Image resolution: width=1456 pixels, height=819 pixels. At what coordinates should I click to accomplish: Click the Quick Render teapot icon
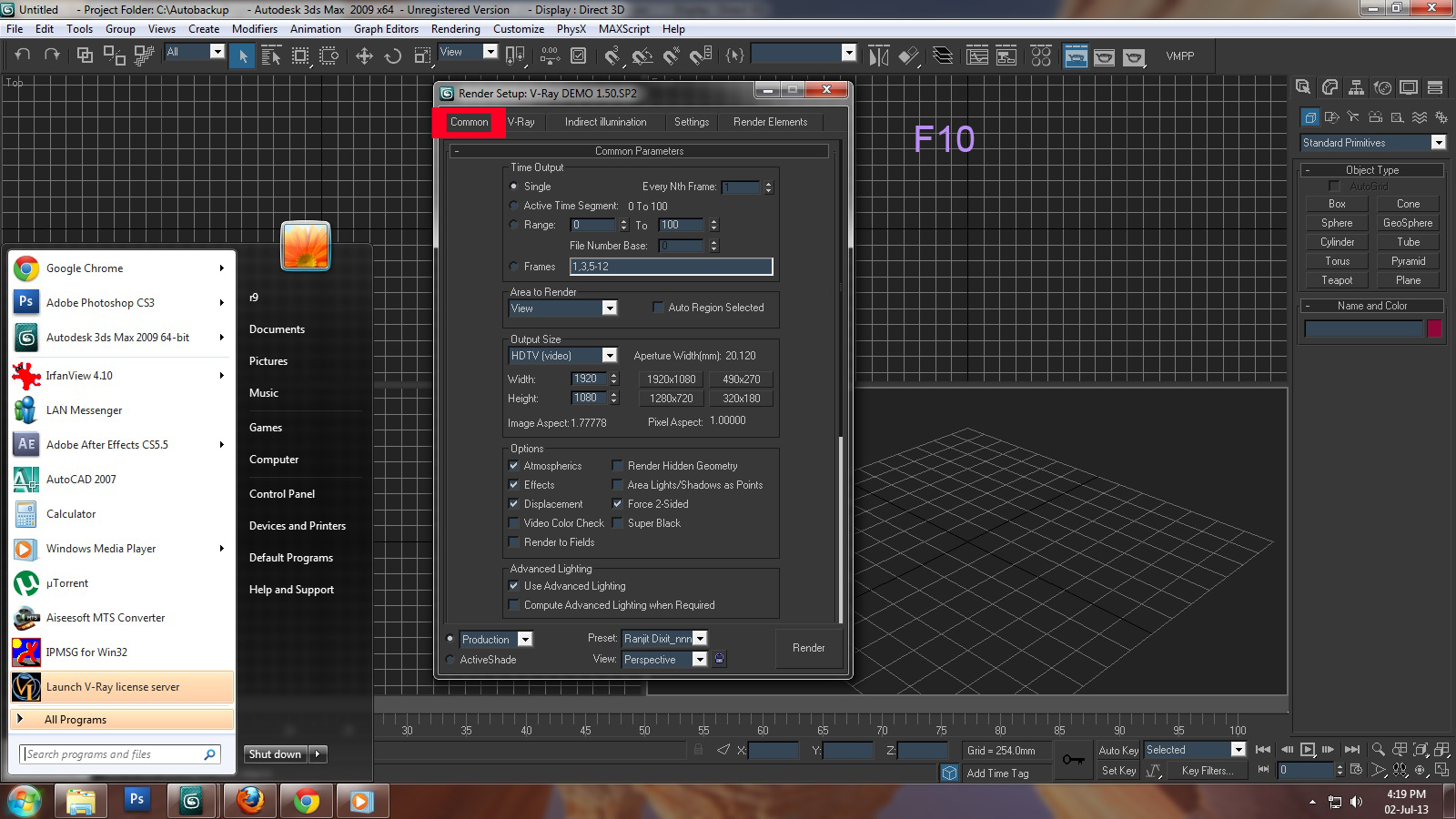(1133, 57)
